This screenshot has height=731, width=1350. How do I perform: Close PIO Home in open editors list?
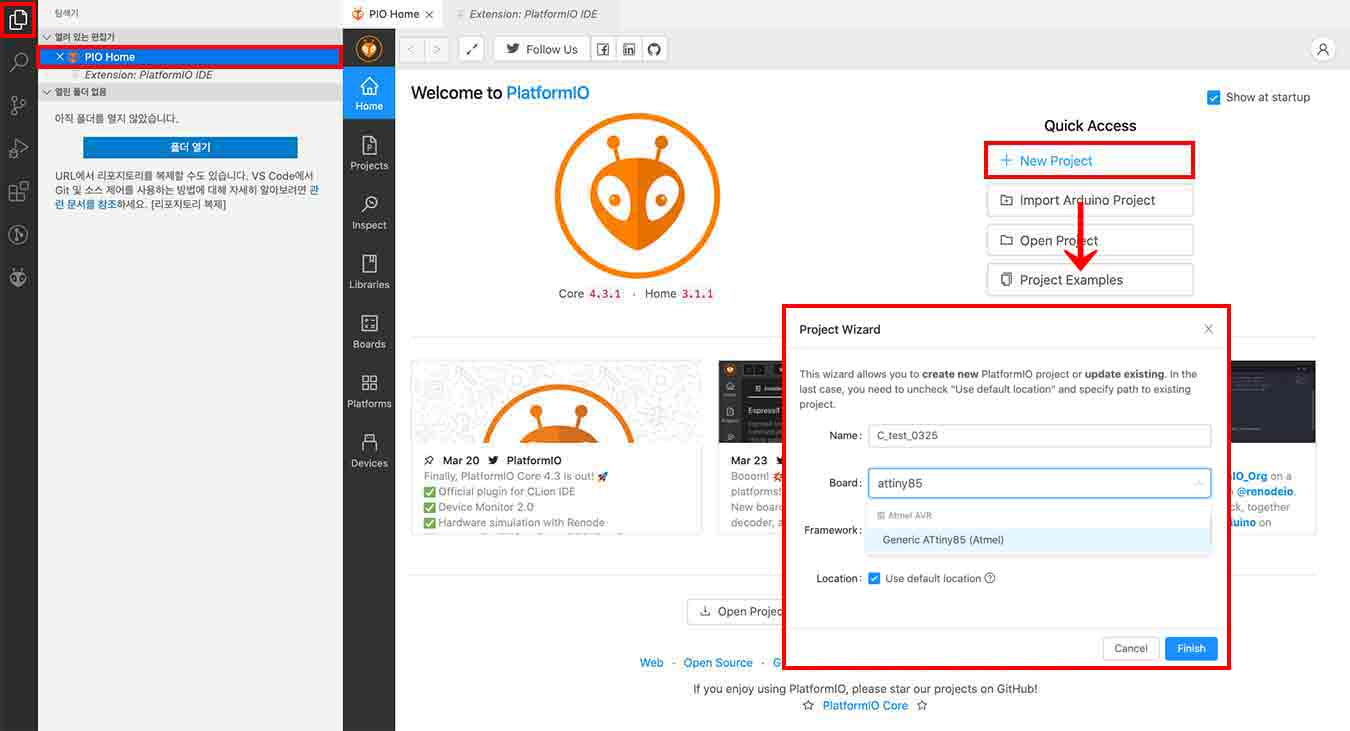tap(60, 57)
